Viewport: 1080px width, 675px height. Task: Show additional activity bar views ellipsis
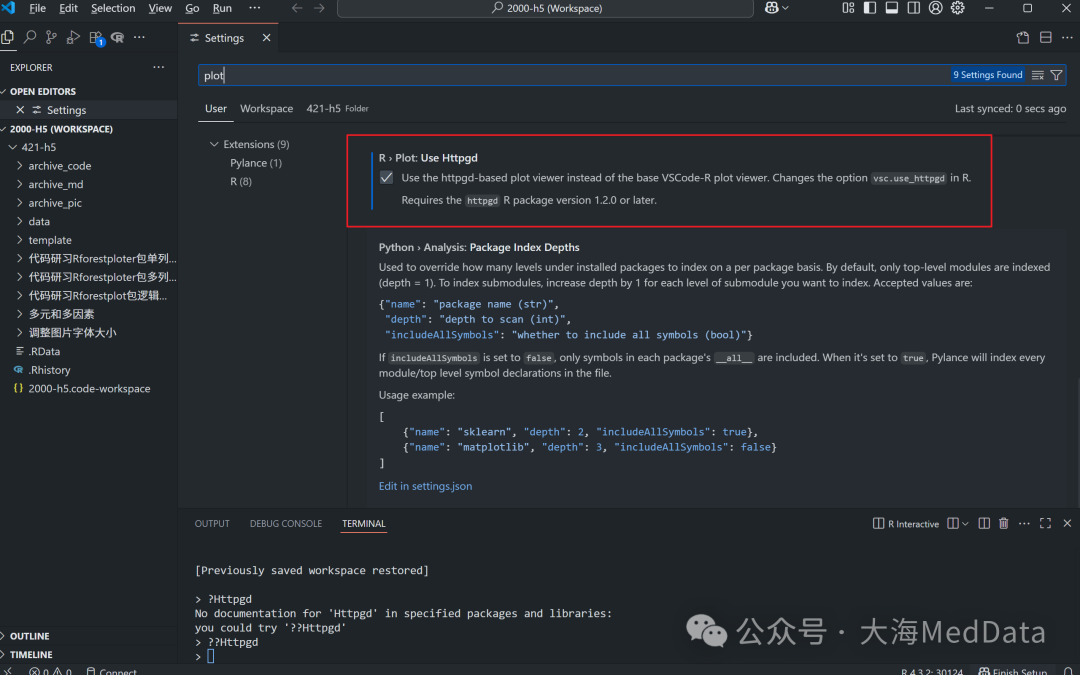point(139,37)
